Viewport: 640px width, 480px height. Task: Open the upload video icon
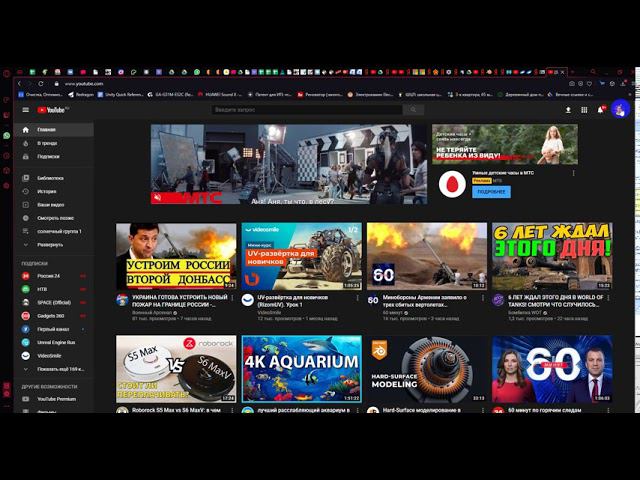(x=568, y=110)
